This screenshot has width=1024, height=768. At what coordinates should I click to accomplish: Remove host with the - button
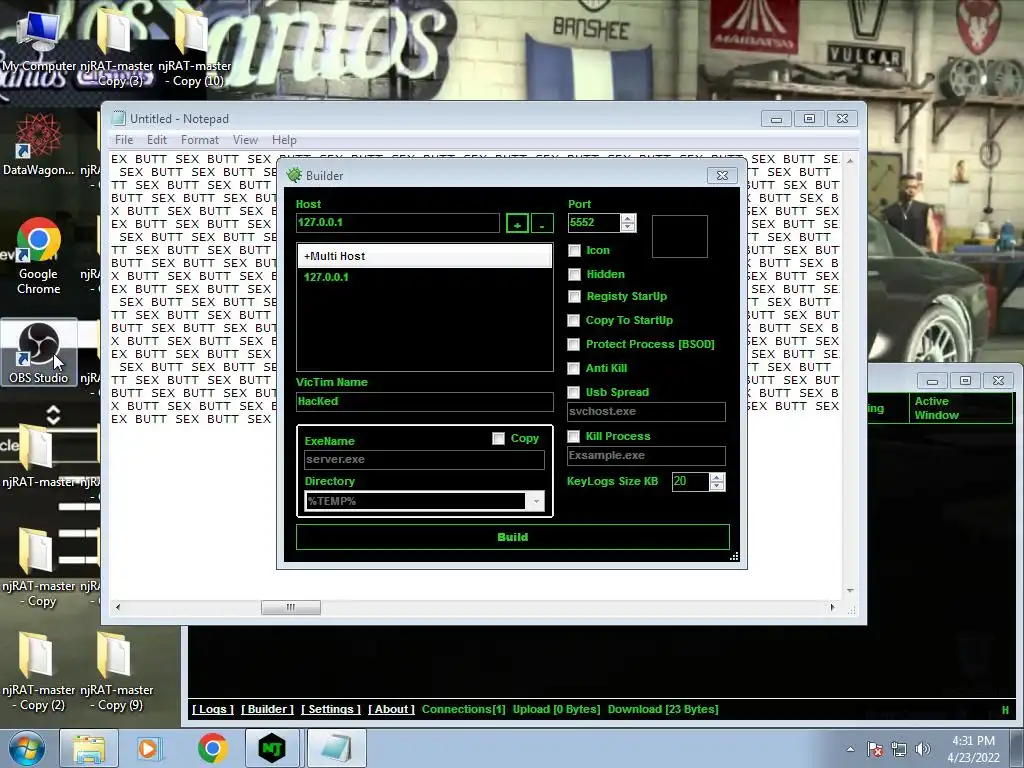542,224
